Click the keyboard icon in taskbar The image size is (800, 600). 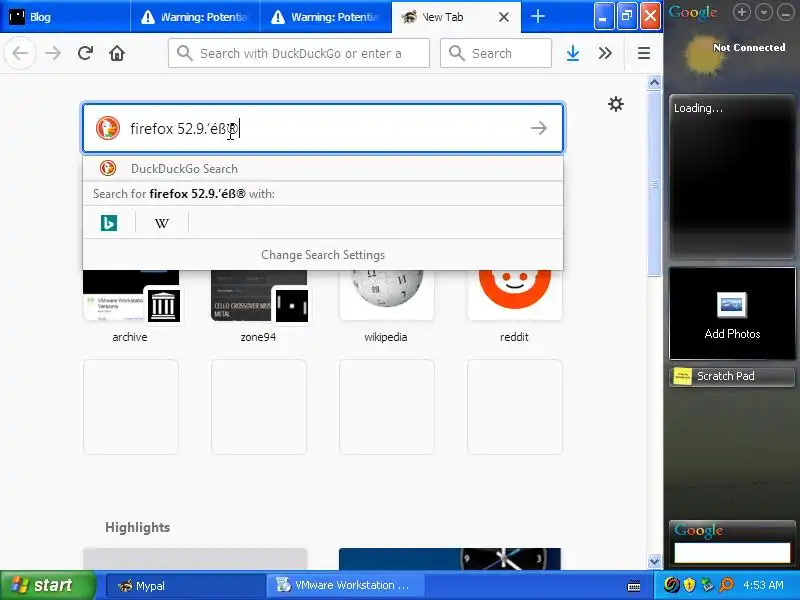[634, 586]
